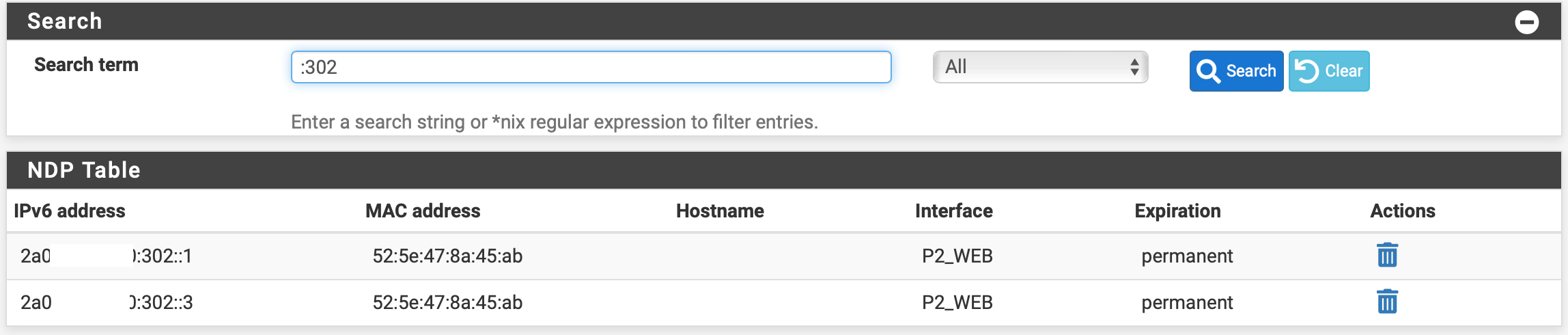Click permanent expiration in the second row

pos(1187,302)
